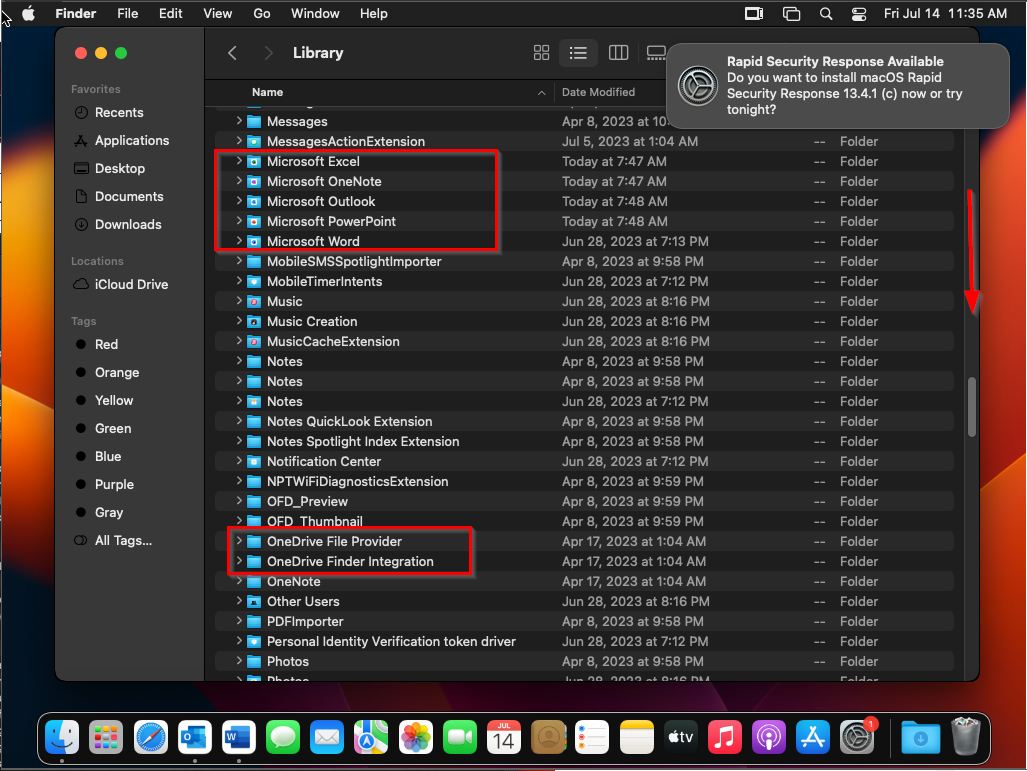The image size is (1027, 771).
Task: Open the Downloads stack in the Dock
Action: (920, 737)
